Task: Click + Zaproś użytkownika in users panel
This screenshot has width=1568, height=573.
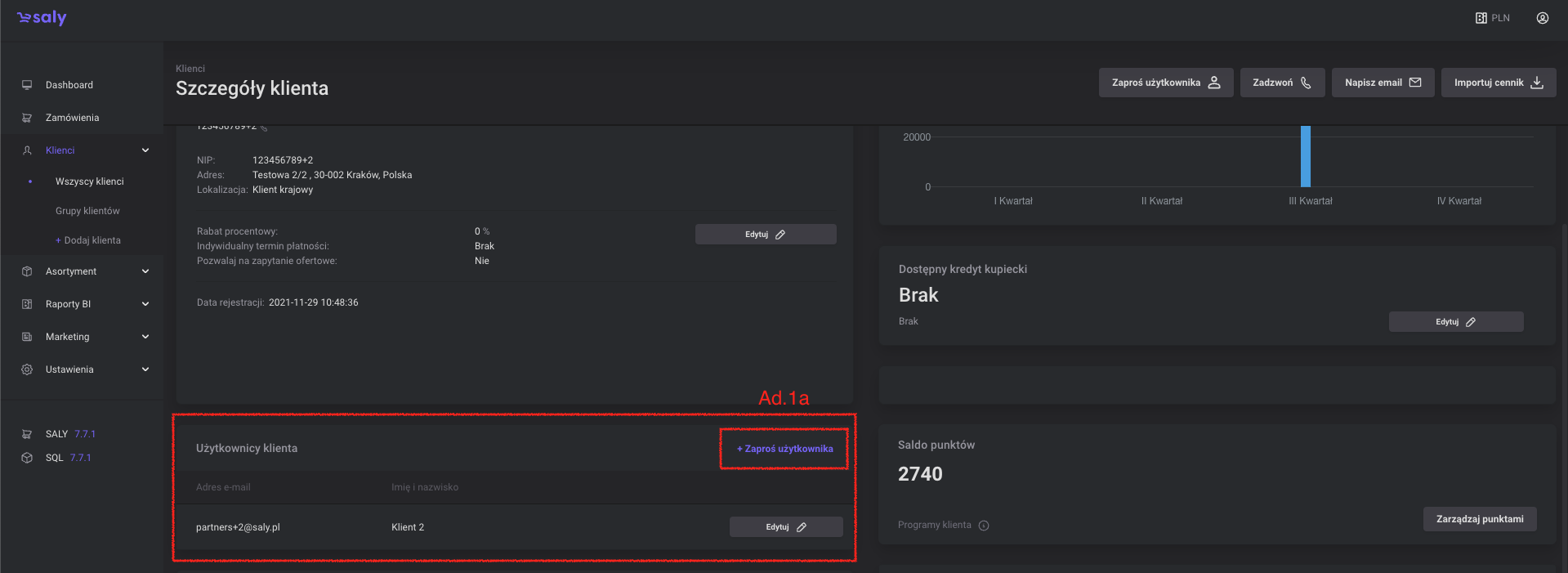Action: [784, 449]
